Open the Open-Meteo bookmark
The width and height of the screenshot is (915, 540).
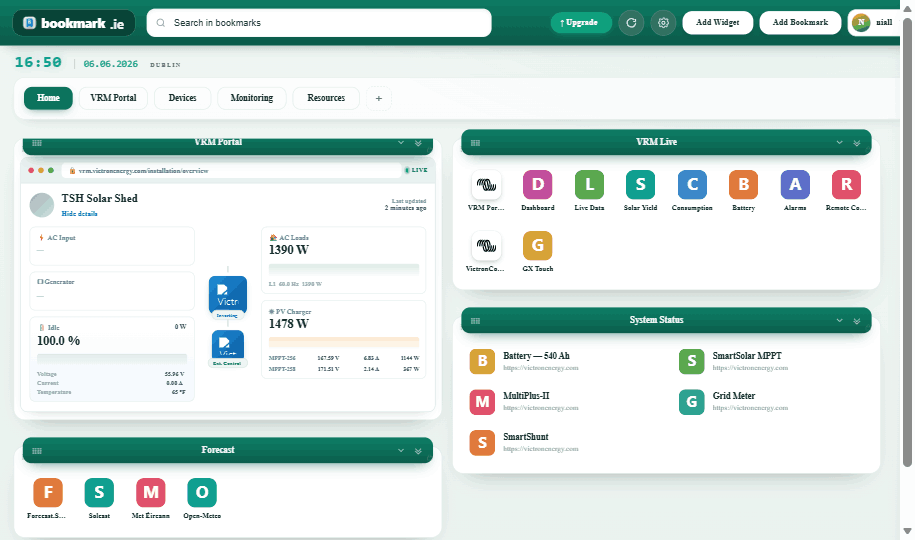202,493
